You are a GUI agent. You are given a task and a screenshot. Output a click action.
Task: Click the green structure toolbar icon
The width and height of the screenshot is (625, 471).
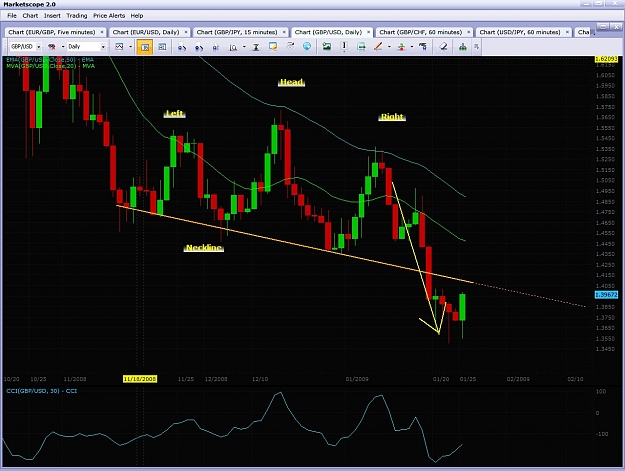click(462, 47)
